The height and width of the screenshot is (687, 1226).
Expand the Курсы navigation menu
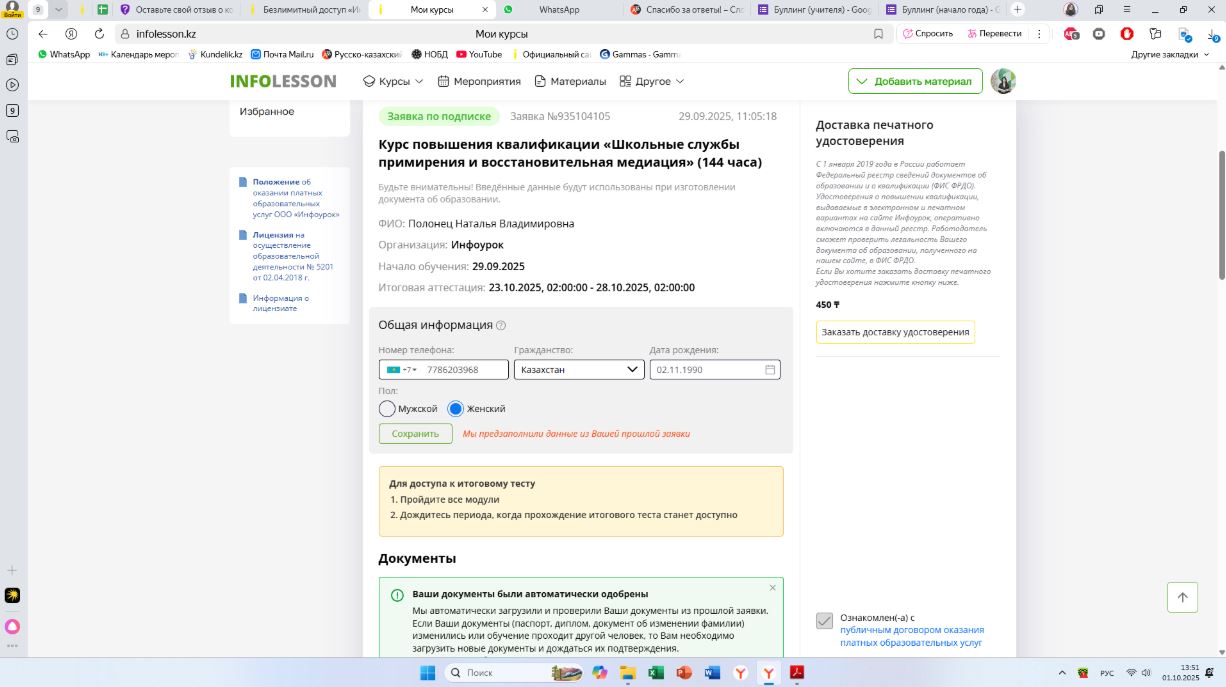[x=393, y=81]
